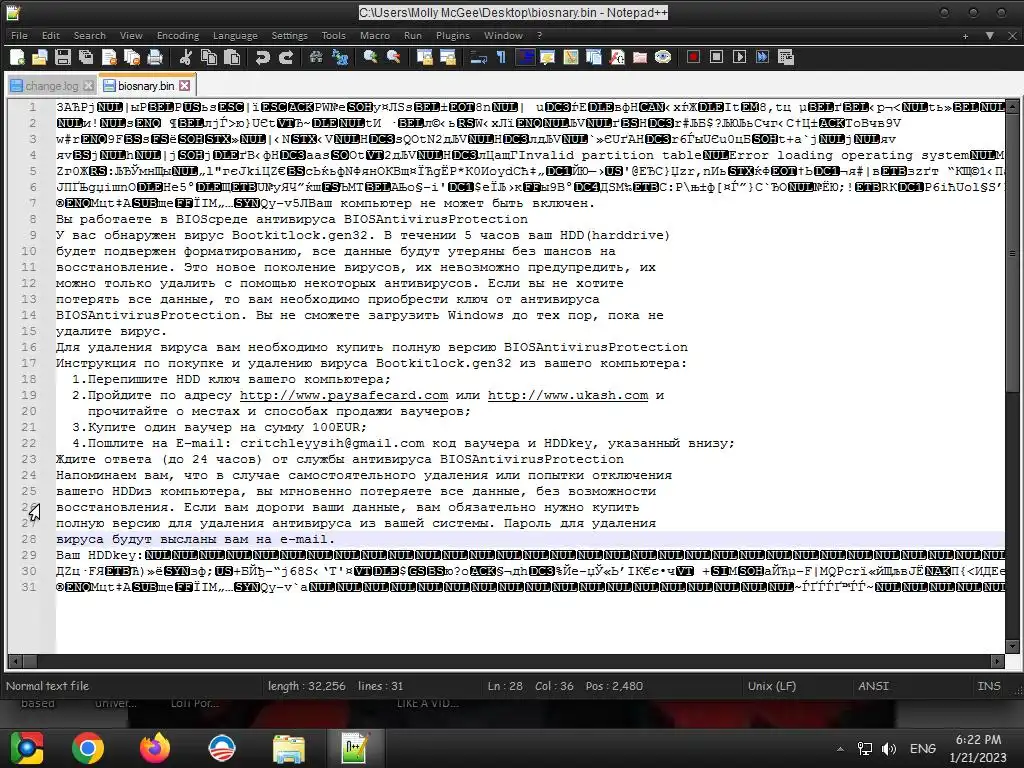Create a new document with the New icon

(x=18, y=57)
